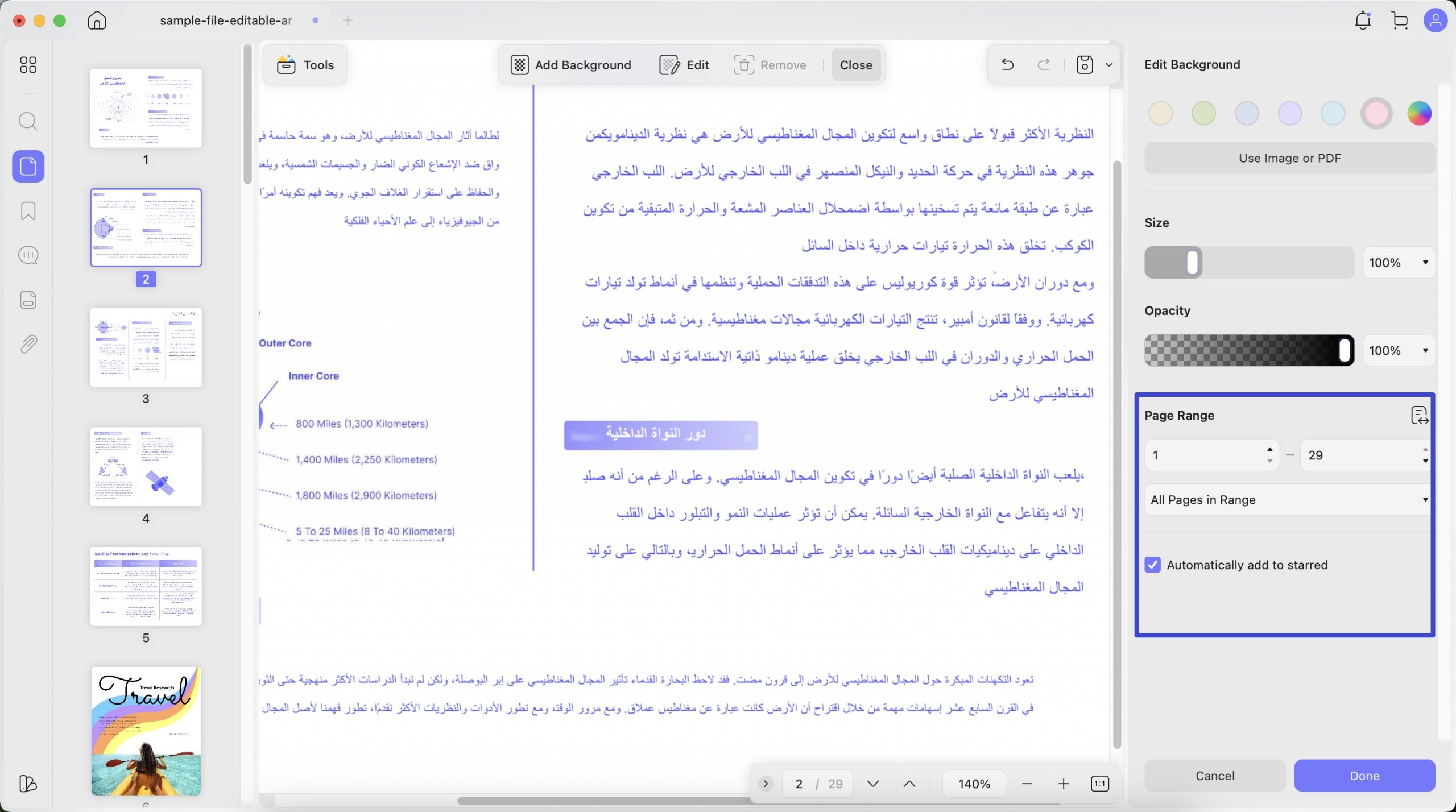Redo the last action
1456x812 pixels.
1044,64
